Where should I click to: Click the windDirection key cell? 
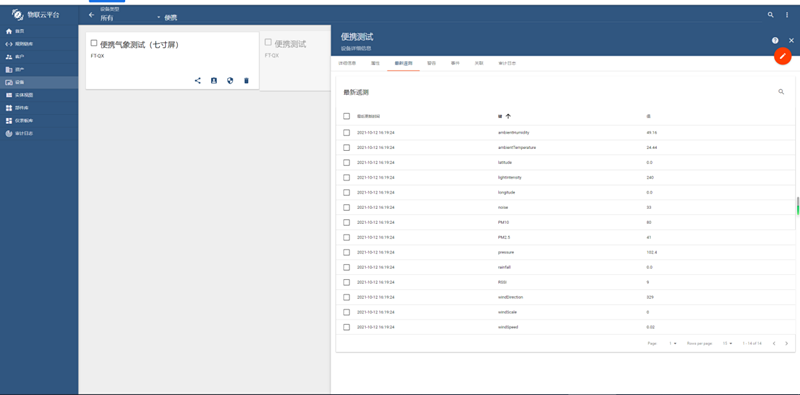pos(510,297)
